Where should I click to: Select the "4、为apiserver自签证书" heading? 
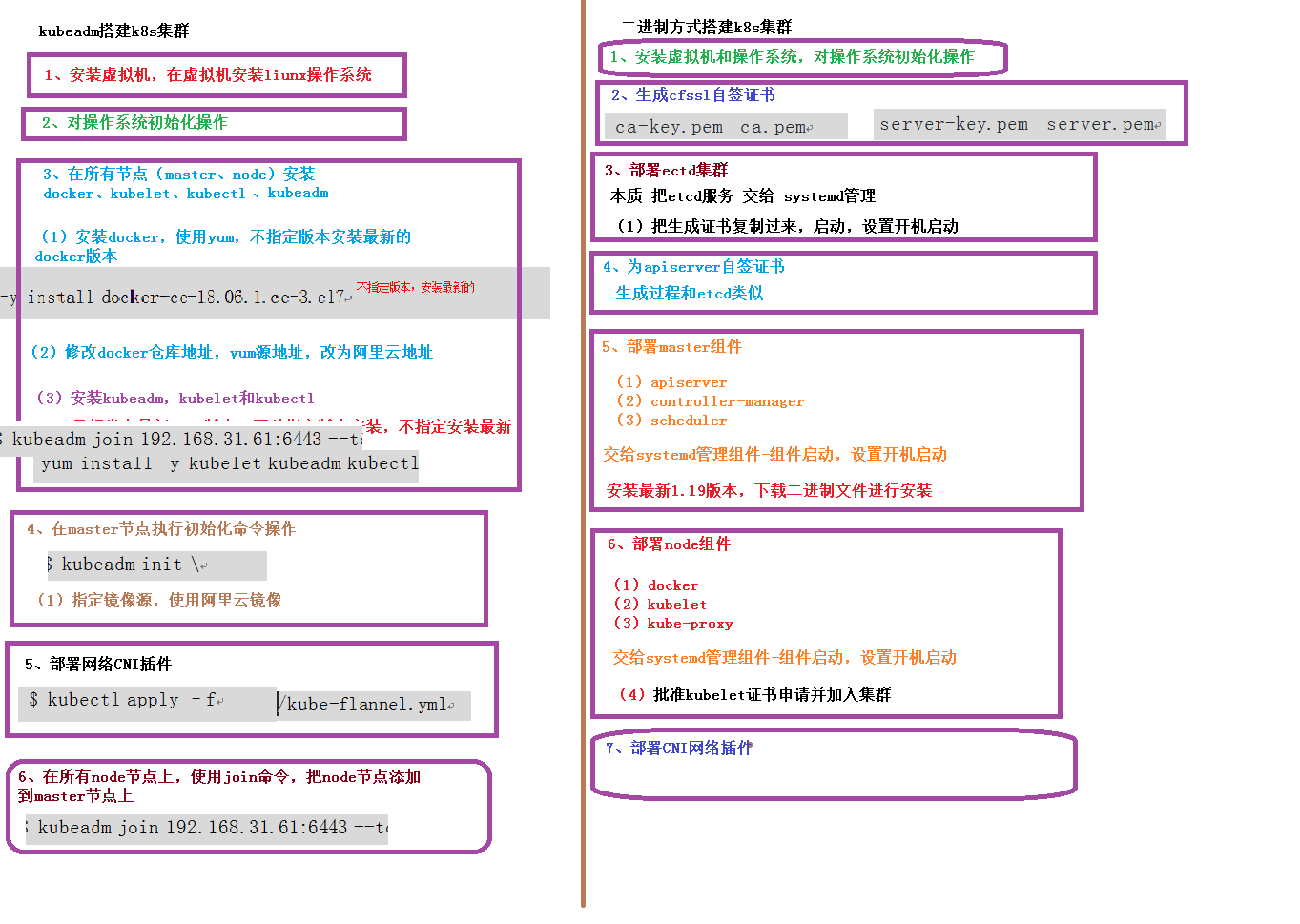(693, 267)
